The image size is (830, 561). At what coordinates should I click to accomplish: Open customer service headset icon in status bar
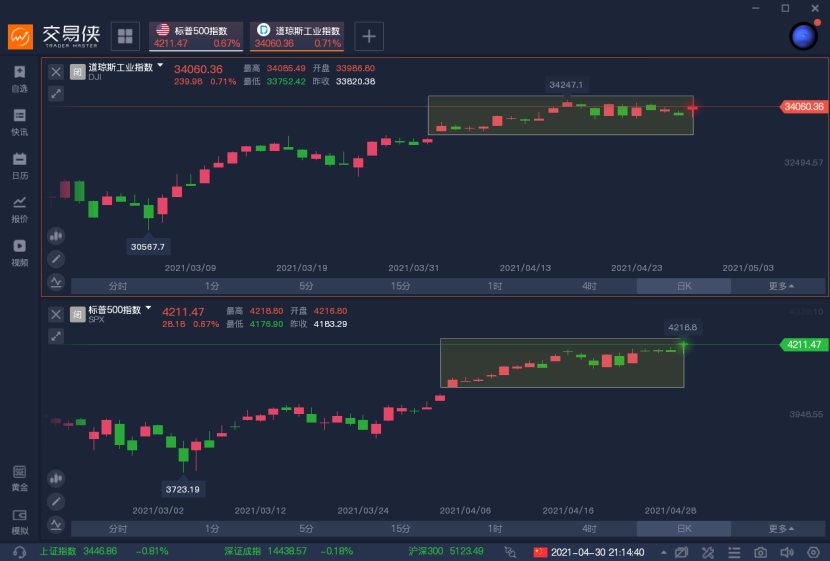click(x=19, y=552)
